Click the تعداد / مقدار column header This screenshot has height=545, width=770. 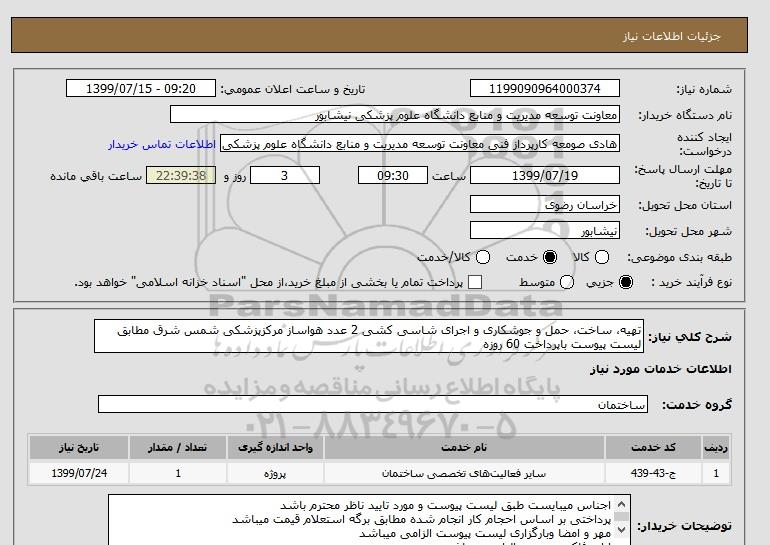178,447
